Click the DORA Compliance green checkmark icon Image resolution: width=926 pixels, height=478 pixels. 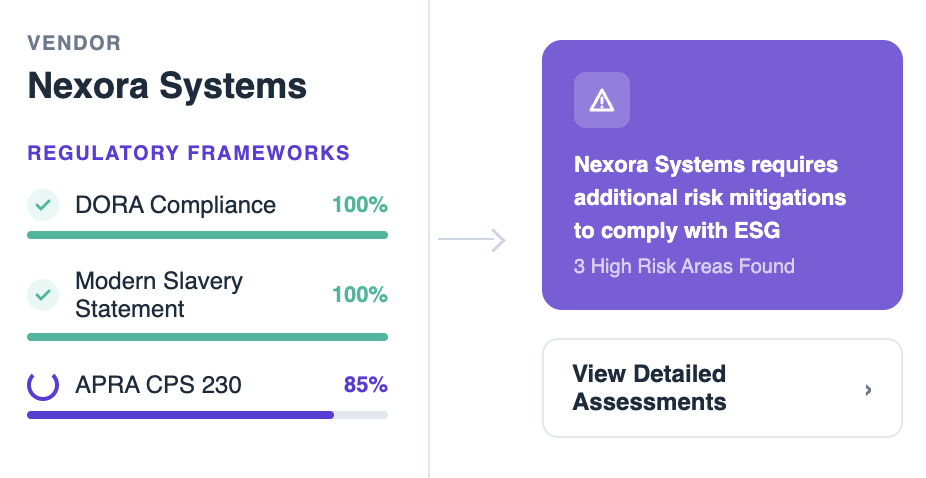(42, 205)
